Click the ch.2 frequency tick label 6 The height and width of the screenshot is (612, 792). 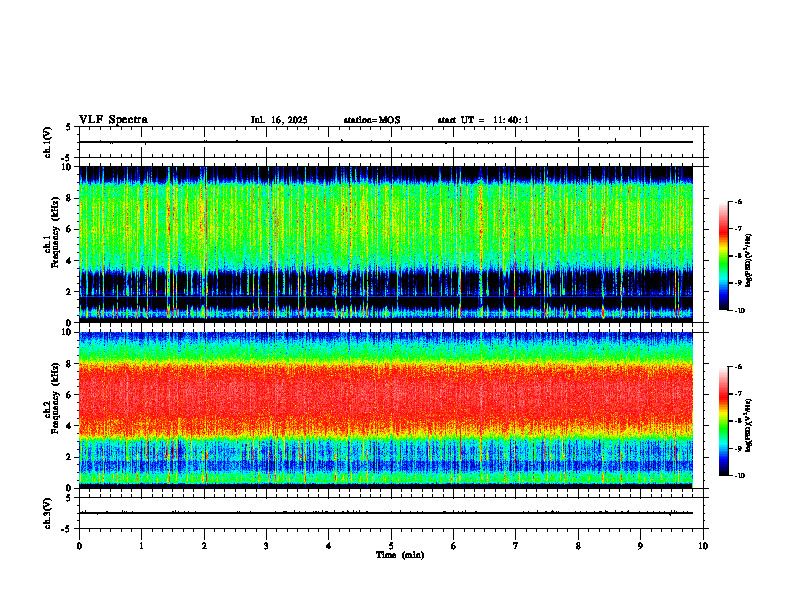pos(70,395)
